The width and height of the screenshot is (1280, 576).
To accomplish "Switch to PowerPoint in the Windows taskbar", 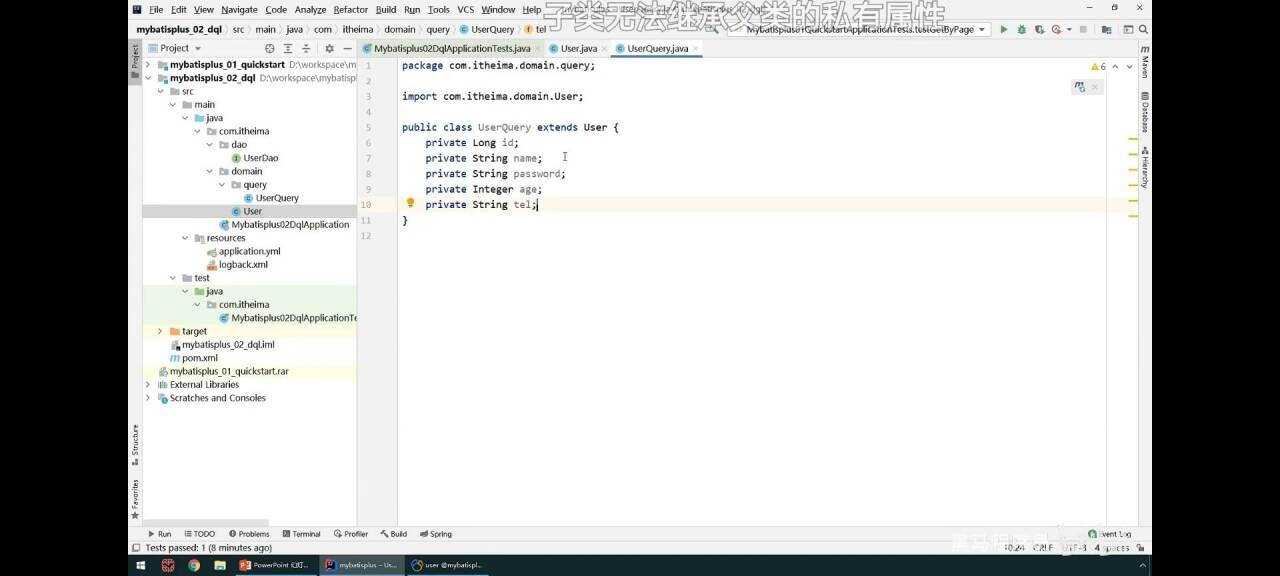I will pos(276,565).
